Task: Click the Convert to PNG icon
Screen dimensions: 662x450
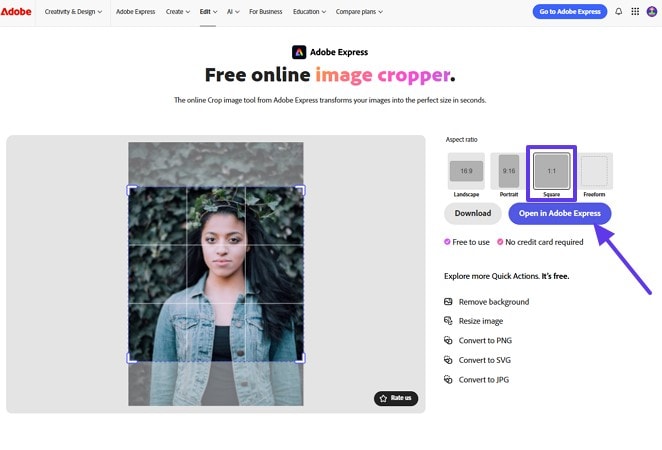Action: [x=448, y=340]
